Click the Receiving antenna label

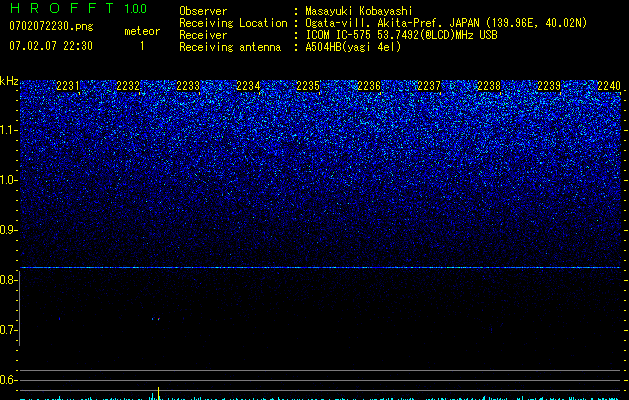click(x=230, y=47)
